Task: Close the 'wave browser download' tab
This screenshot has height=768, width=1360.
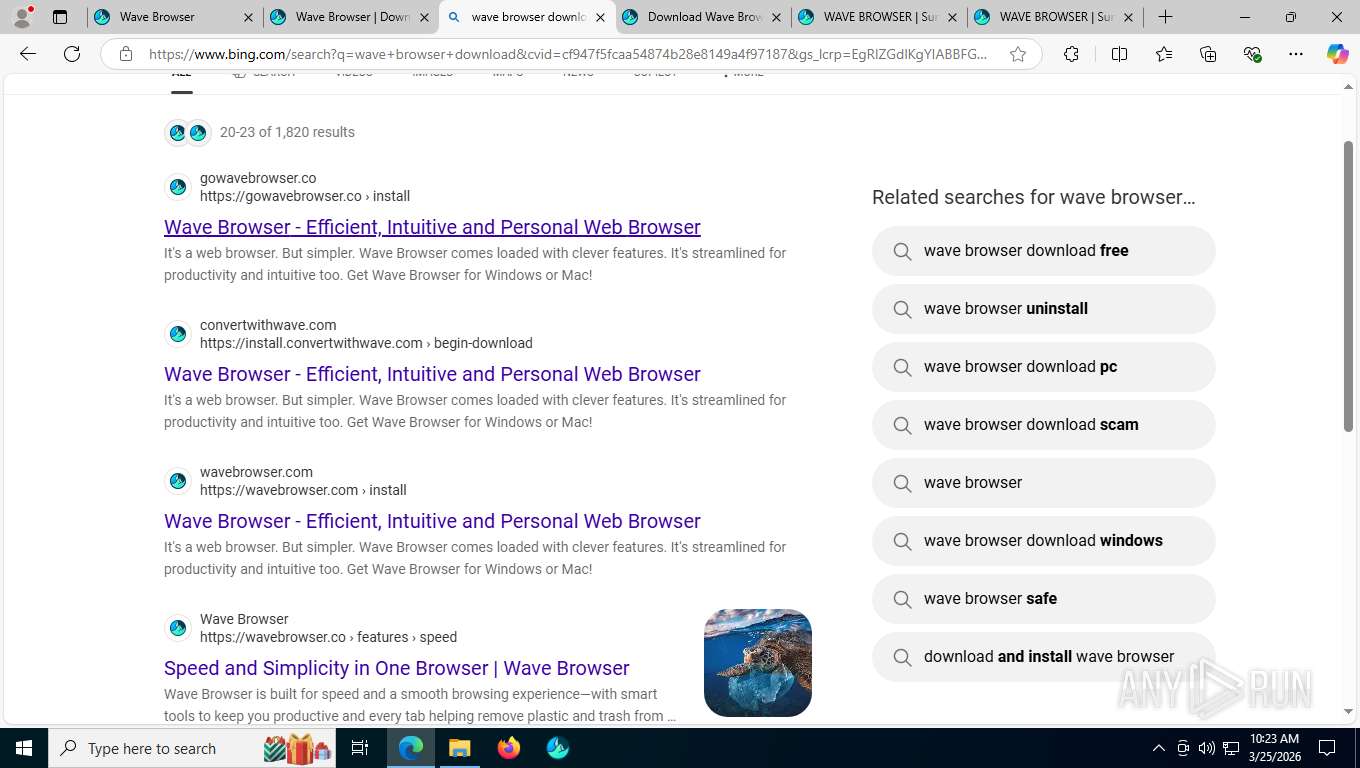Action: [600, 17]
